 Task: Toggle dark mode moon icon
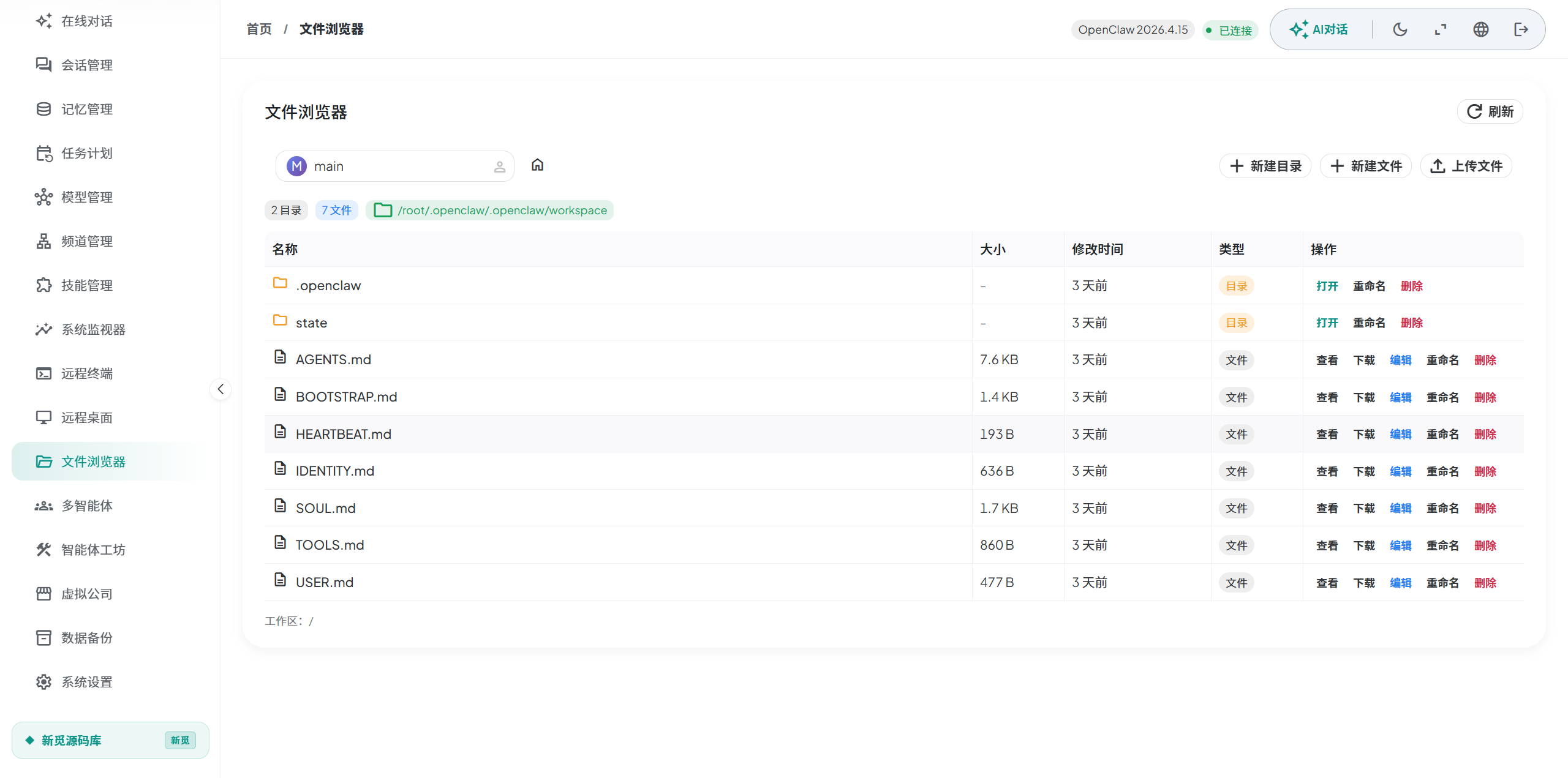pos(1400,29)
